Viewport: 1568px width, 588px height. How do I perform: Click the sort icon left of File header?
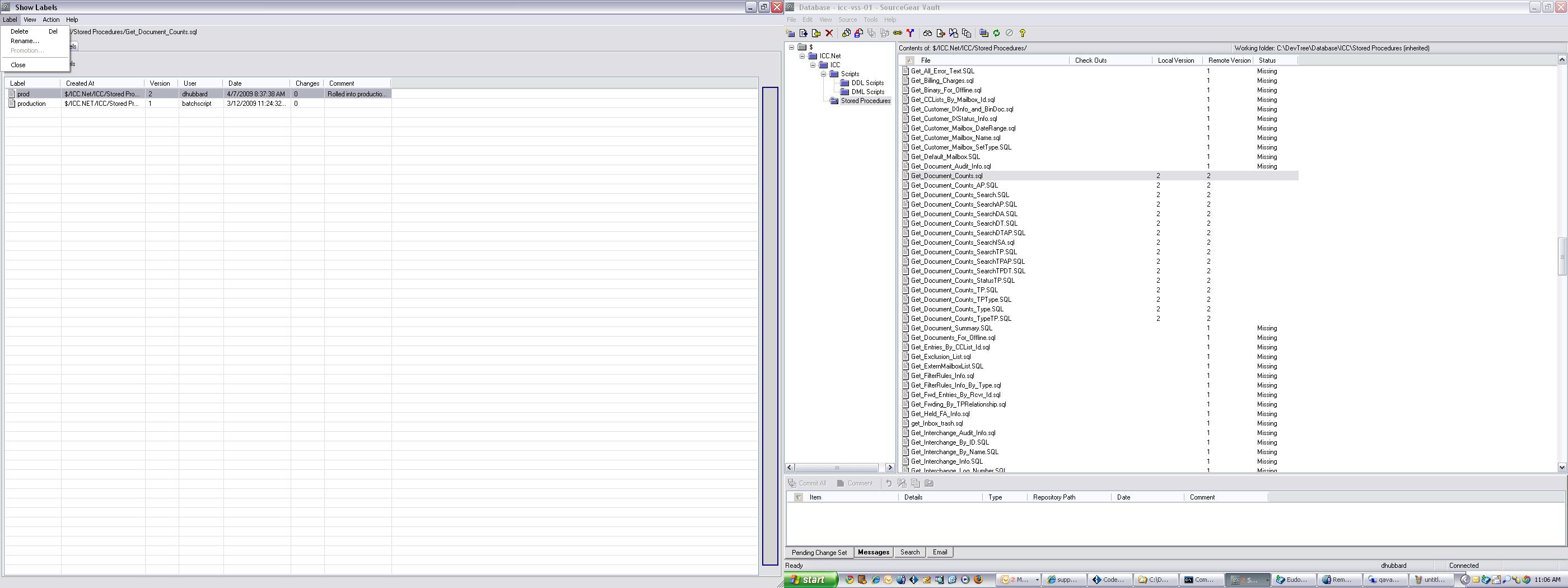(909, 60)
